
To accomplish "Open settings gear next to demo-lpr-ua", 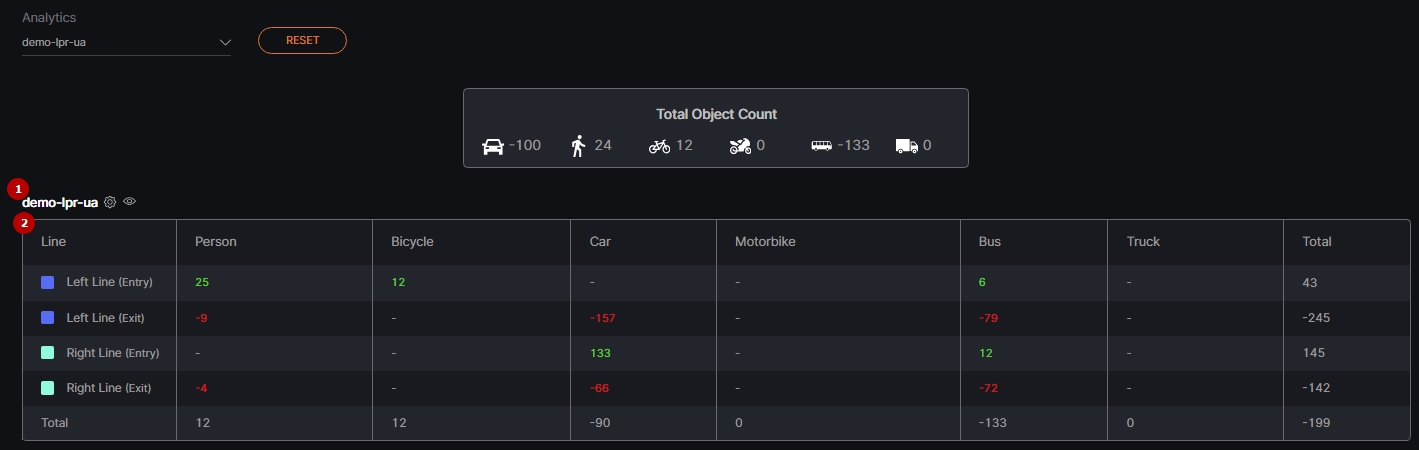I will (110, 202).
